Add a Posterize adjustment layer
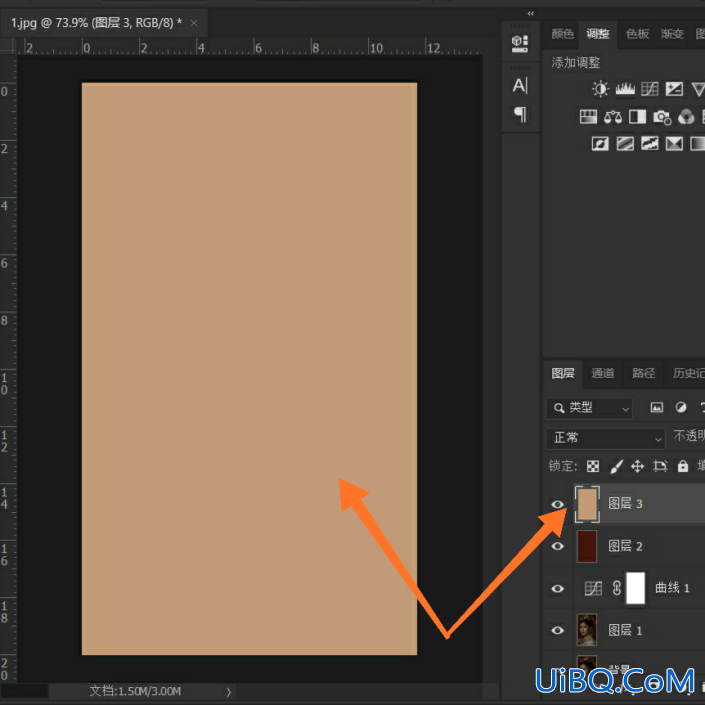Viewport: 705px width, 705px height. [625, 144]
